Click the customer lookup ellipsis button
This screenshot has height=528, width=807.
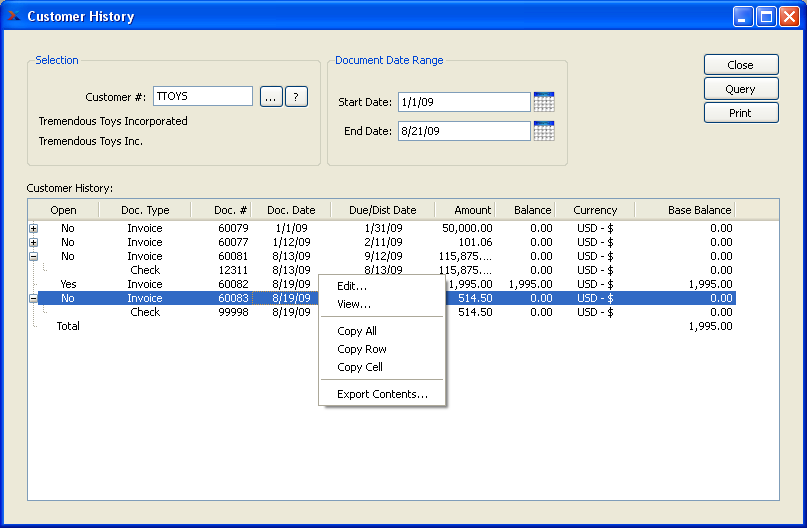[x=271, y=97]
